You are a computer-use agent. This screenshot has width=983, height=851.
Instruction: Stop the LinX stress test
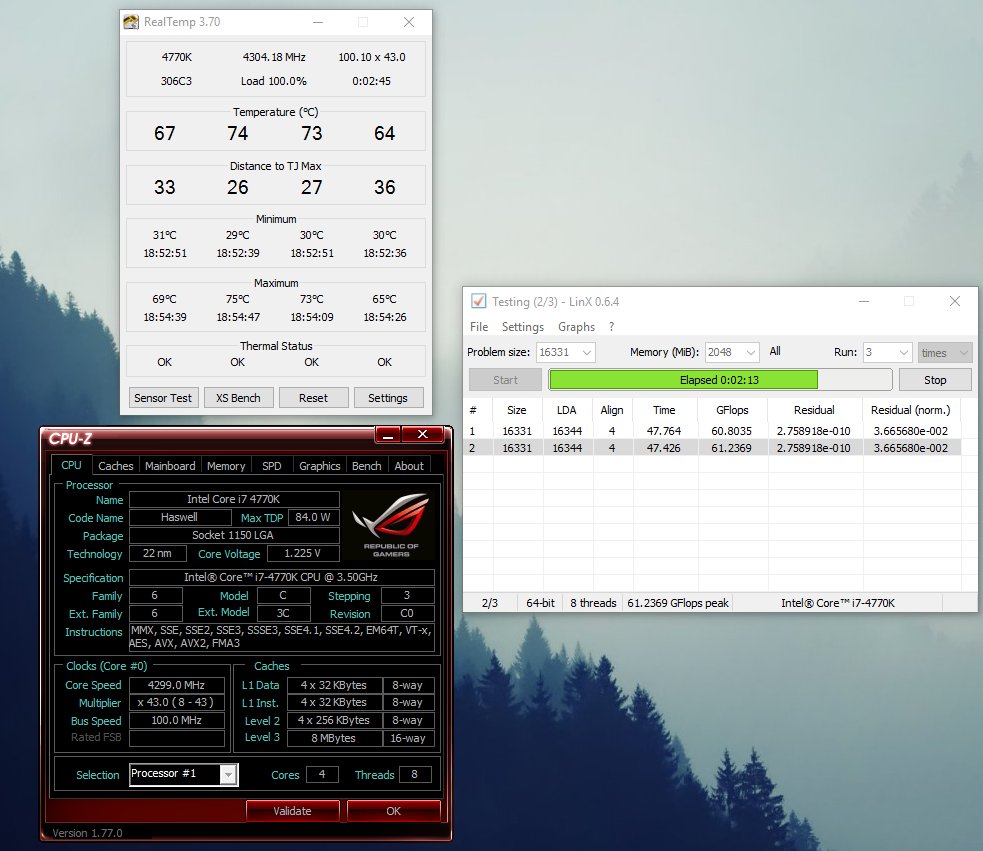935,380
